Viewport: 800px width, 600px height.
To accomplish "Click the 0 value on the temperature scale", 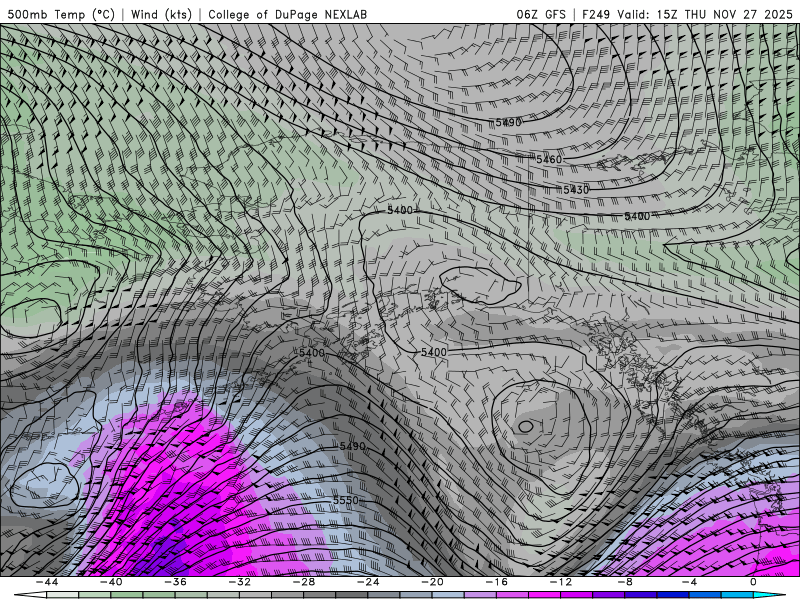I will [x=754, y=582].
